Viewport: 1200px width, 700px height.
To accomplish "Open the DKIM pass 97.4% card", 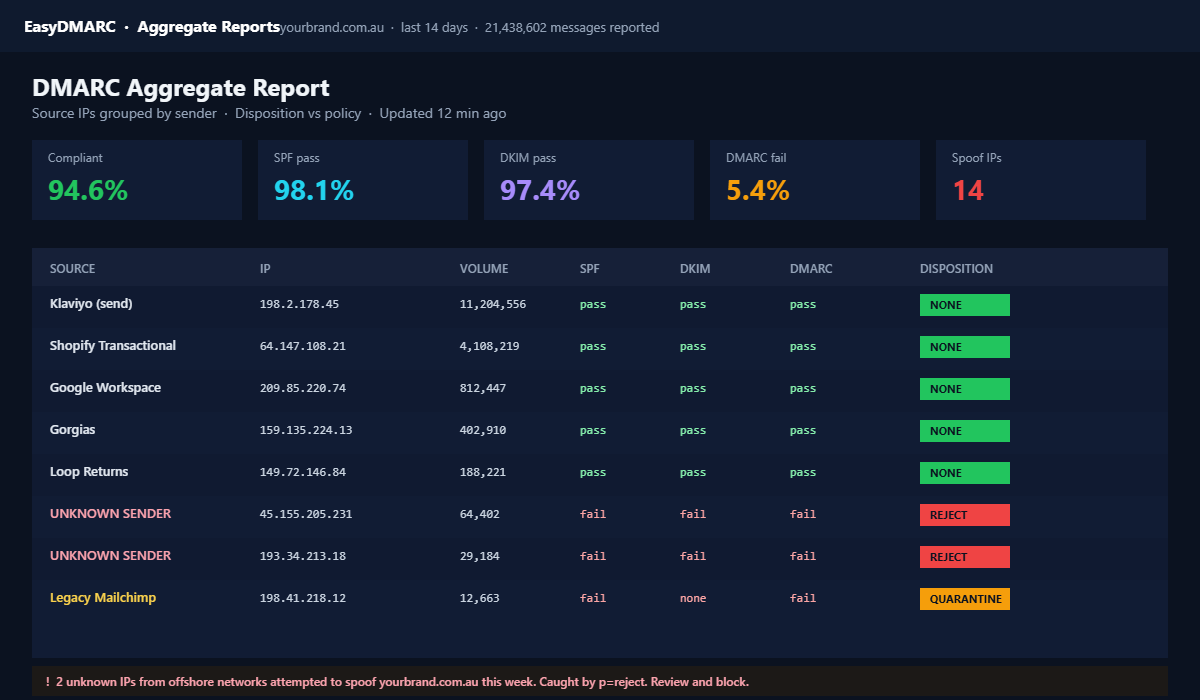I will point(589,180).
